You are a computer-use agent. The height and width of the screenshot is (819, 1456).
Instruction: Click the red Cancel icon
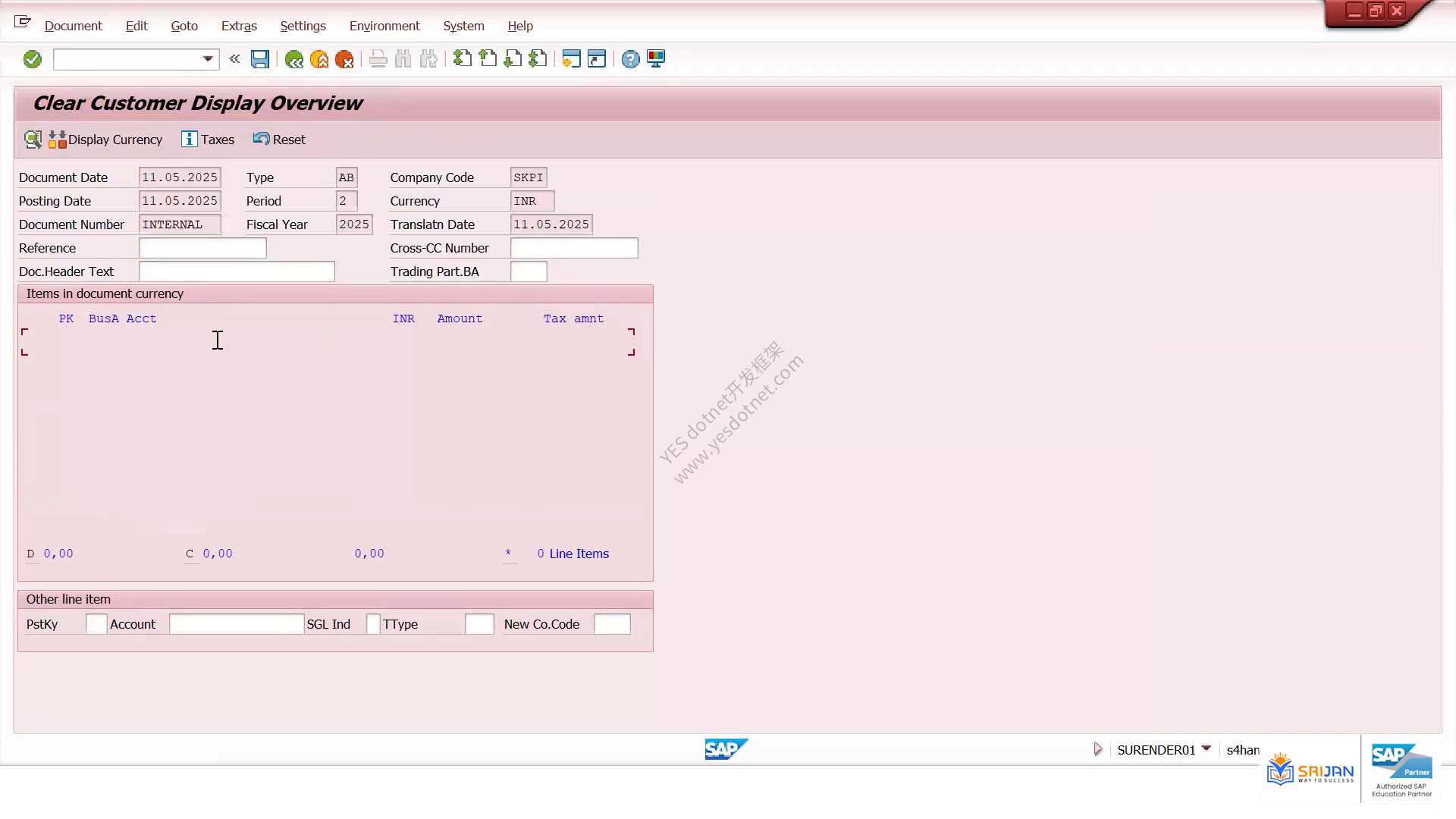pyautogui.click(x=344, y=59)
